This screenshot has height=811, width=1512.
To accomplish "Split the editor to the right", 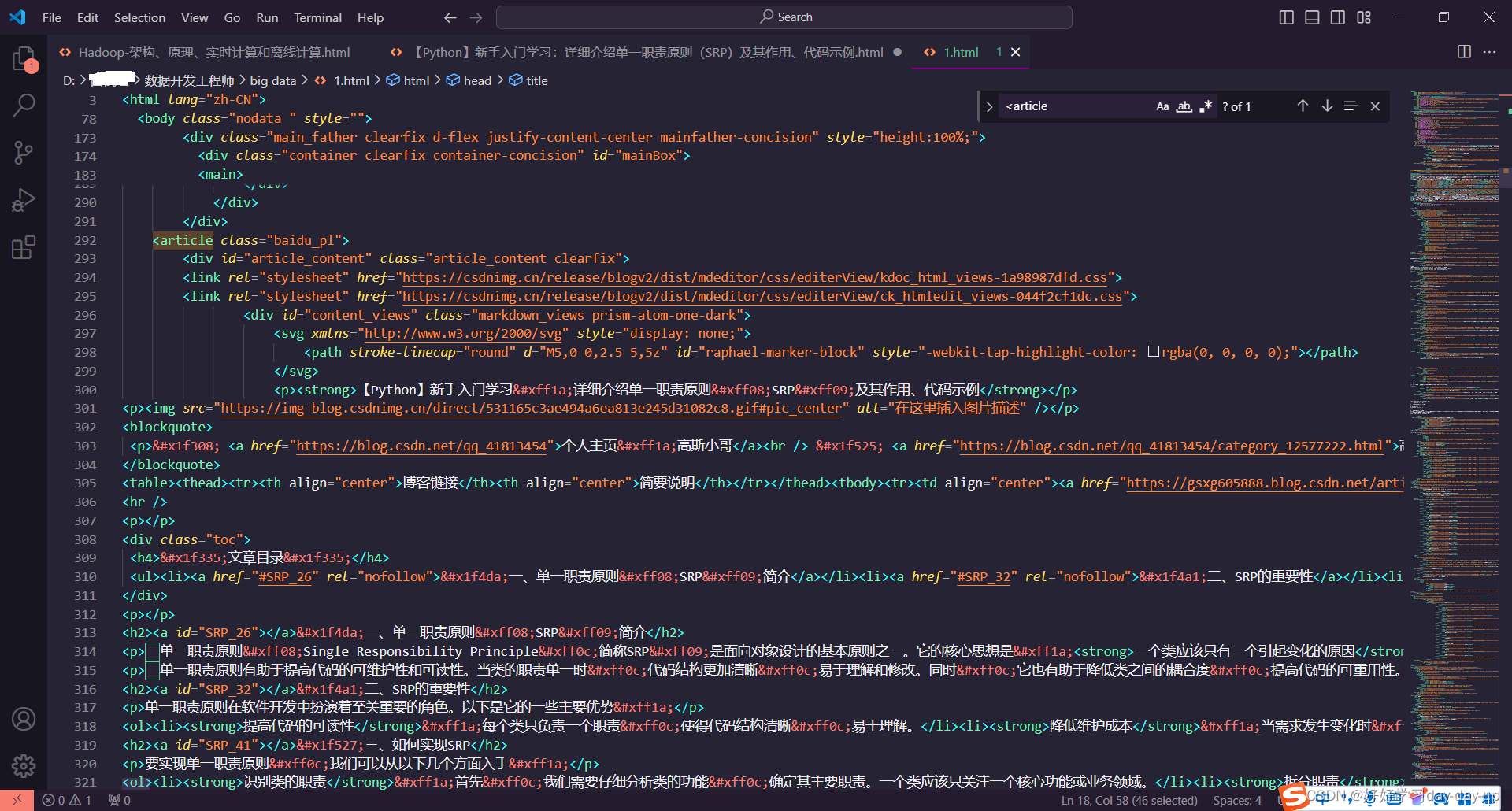I will tap(1464, 52).
